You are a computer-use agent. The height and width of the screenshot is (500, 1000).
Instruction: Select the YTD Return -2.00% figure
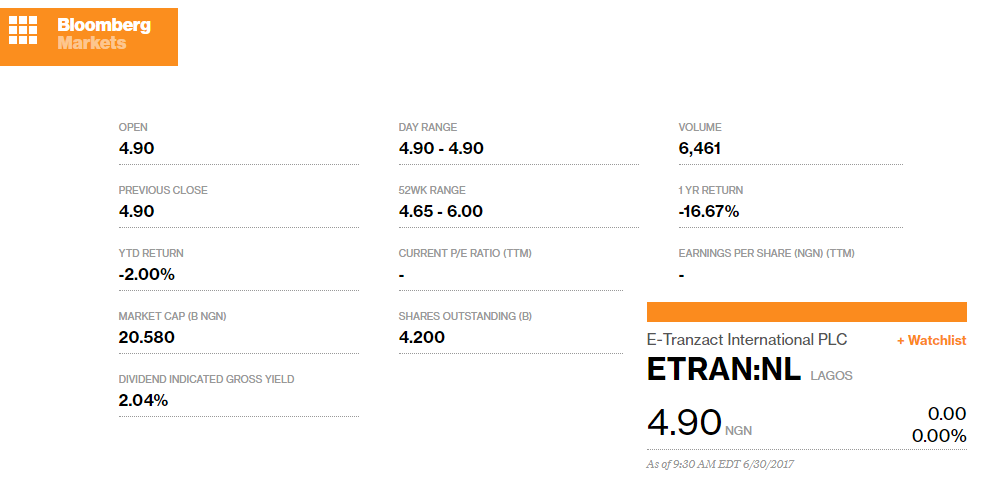(x=146, y=274)
